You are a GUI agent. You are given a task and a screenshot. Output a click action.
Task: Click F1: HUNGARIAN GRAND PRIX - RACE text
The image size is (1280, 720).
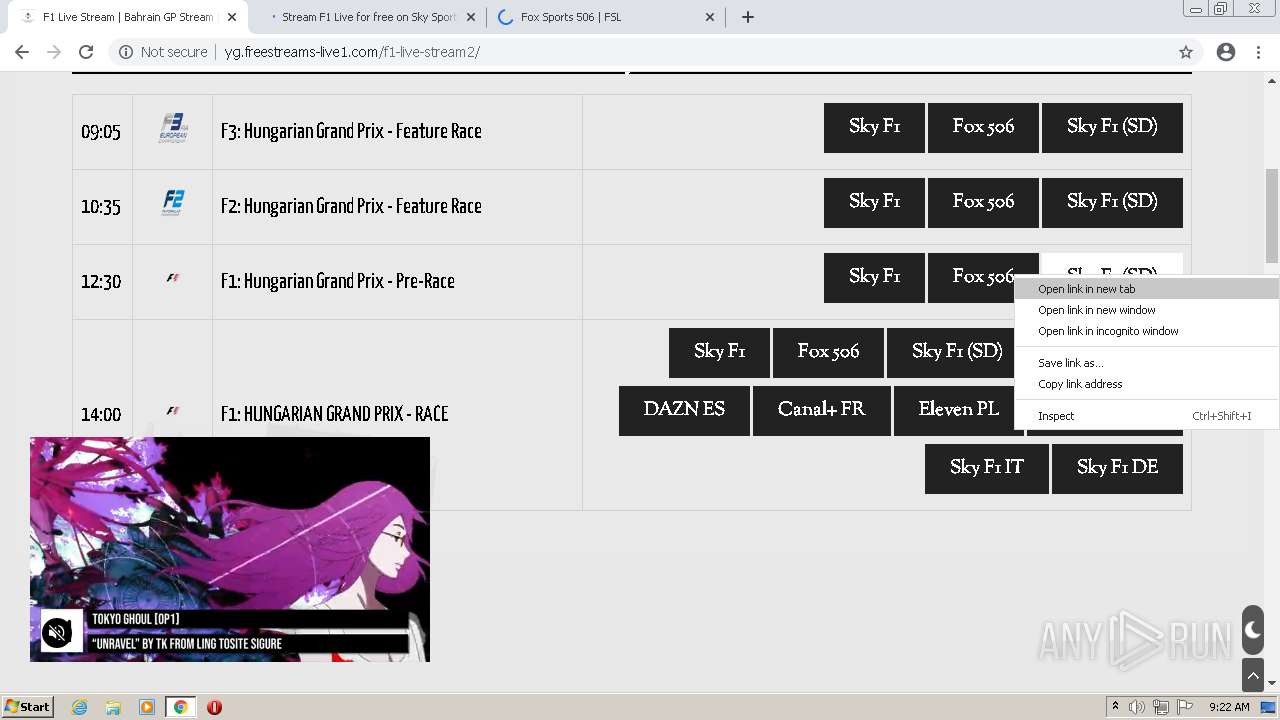point(334,414)
